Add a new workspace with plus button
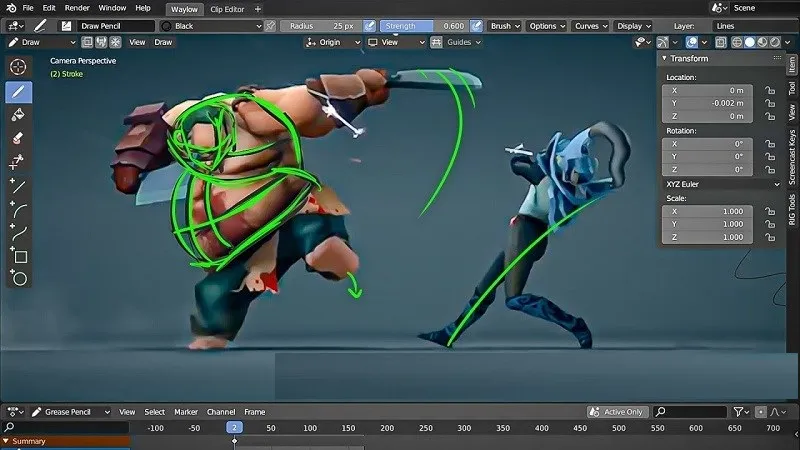 point(258,9)
